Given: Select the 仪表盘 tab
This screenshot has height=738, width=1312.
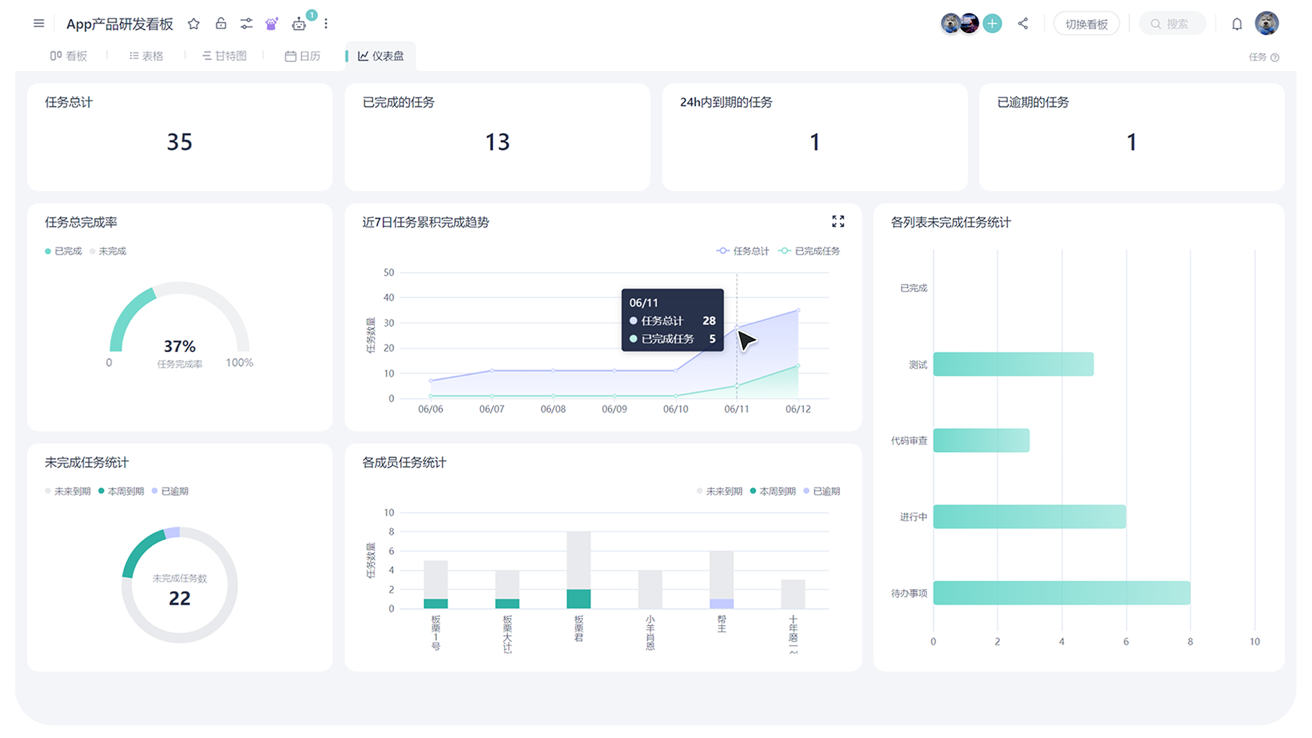Looking at the screenshot, I should coord(380,56).
